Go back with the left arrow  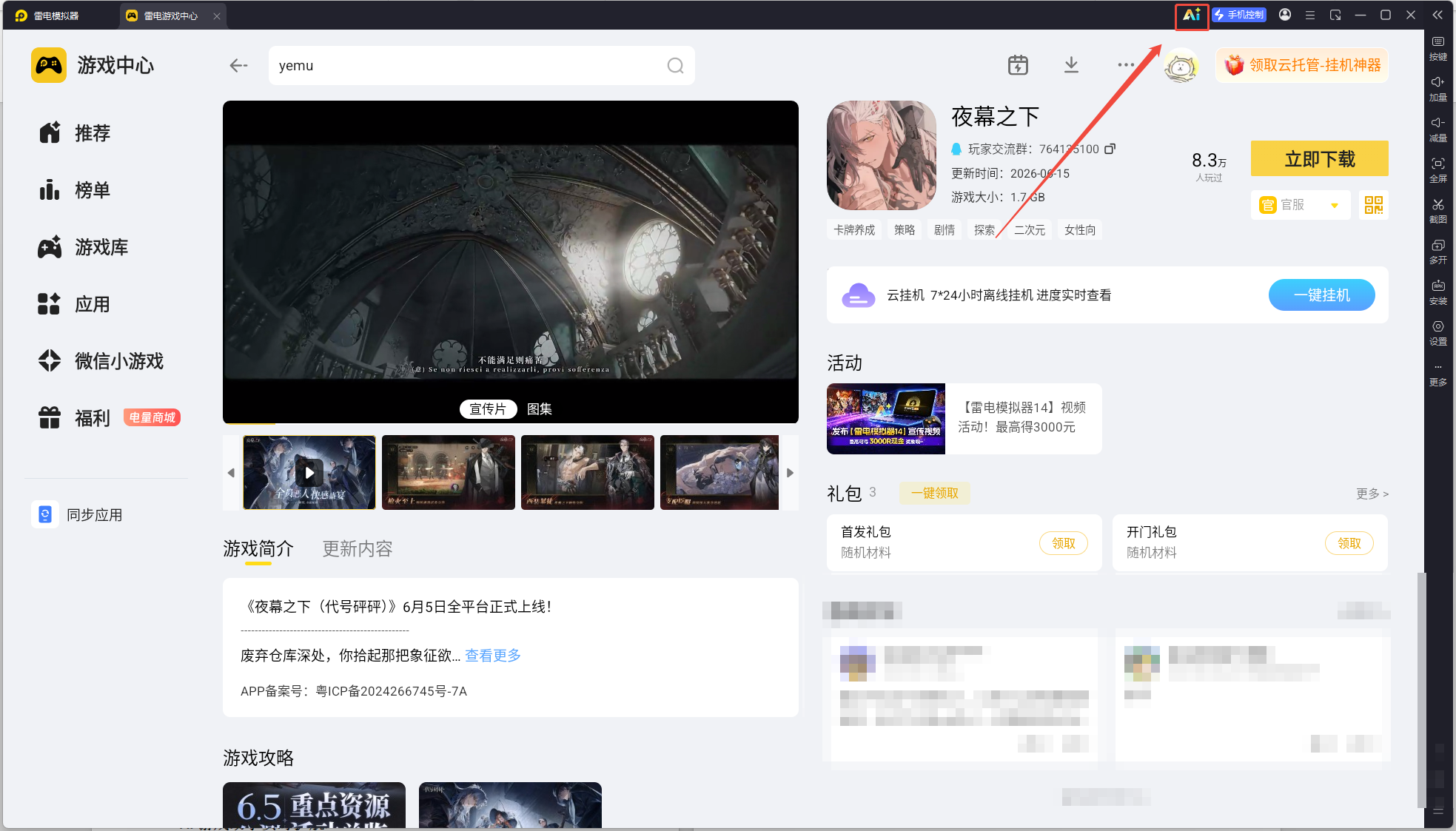238,65
